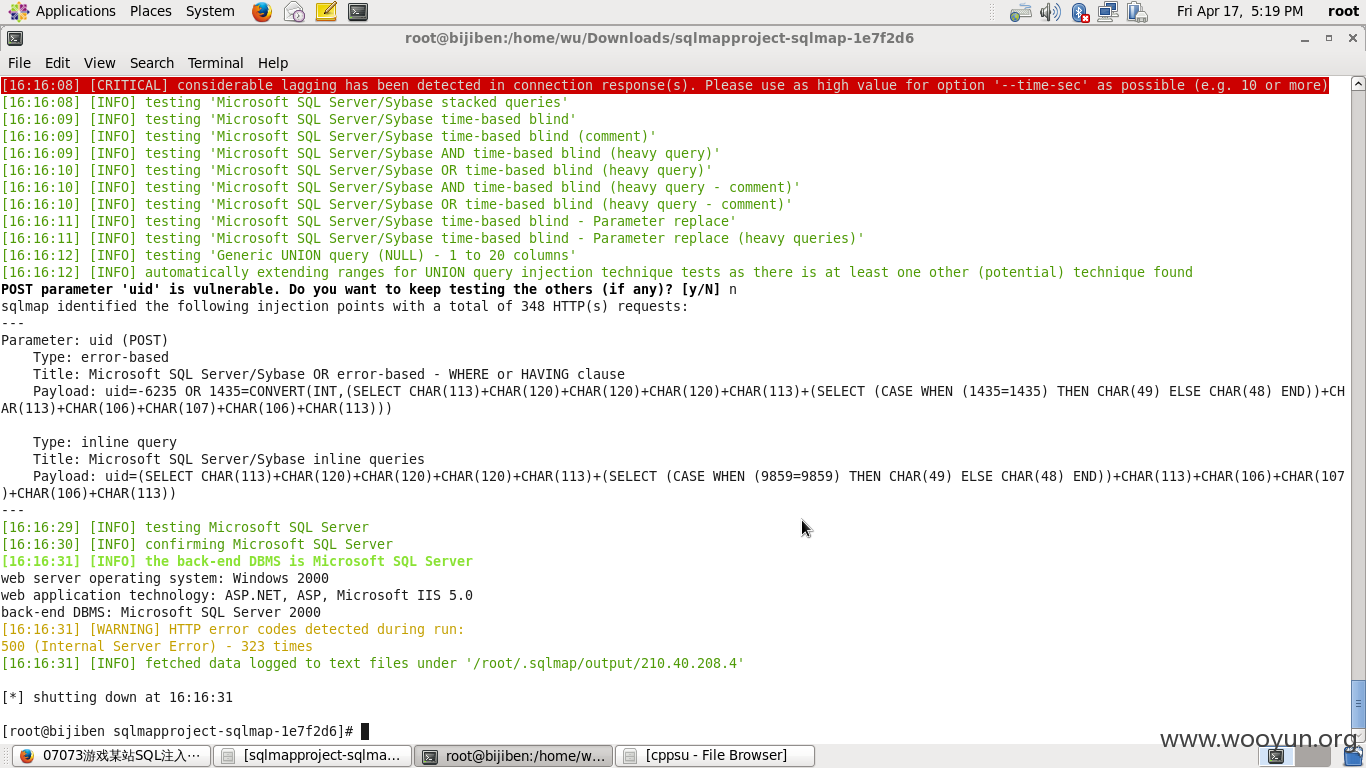Click 'web application technology: ASP.NET' line
This screenshot has height=768, width=1366.
(237, 595)
